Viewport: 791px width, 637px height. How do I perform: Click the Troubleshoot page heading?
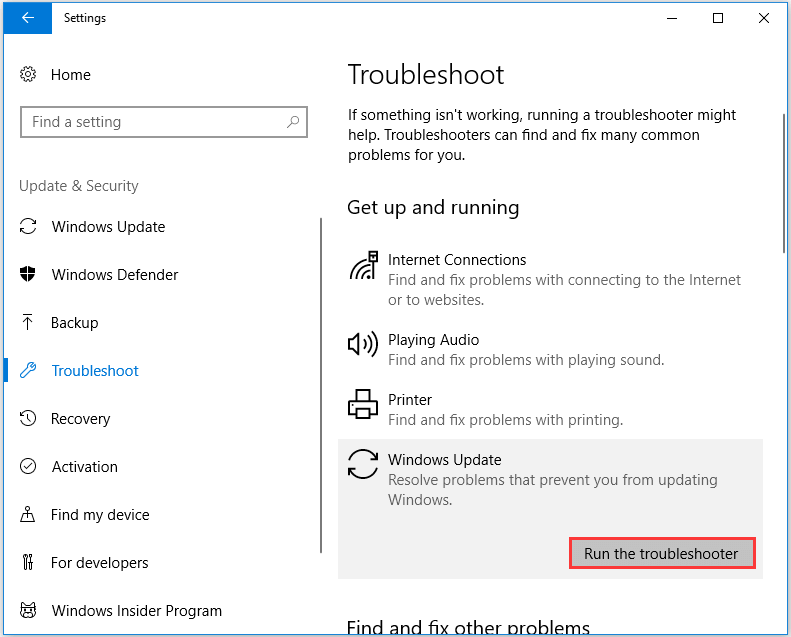(x=426, y=75)
